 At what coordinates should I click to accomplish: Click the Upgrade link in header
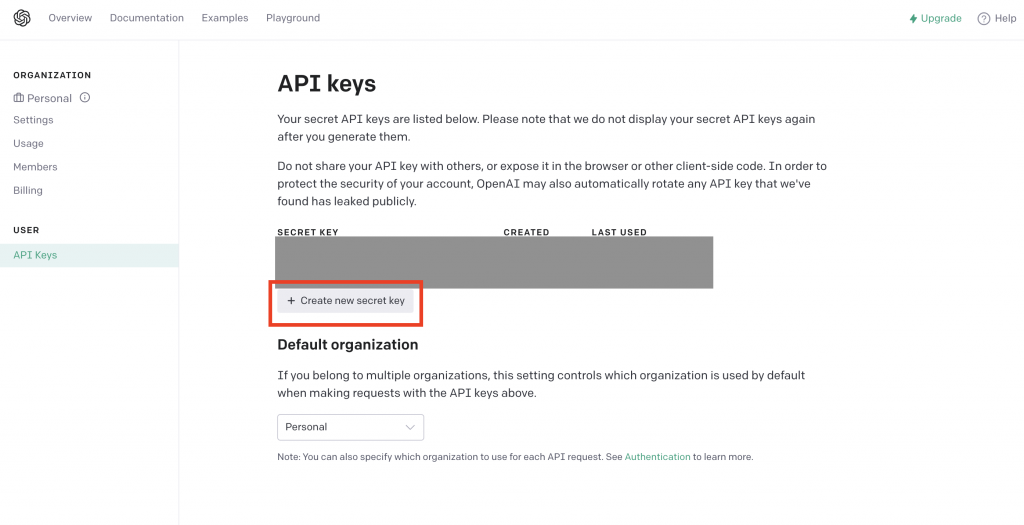click(941, 19)
